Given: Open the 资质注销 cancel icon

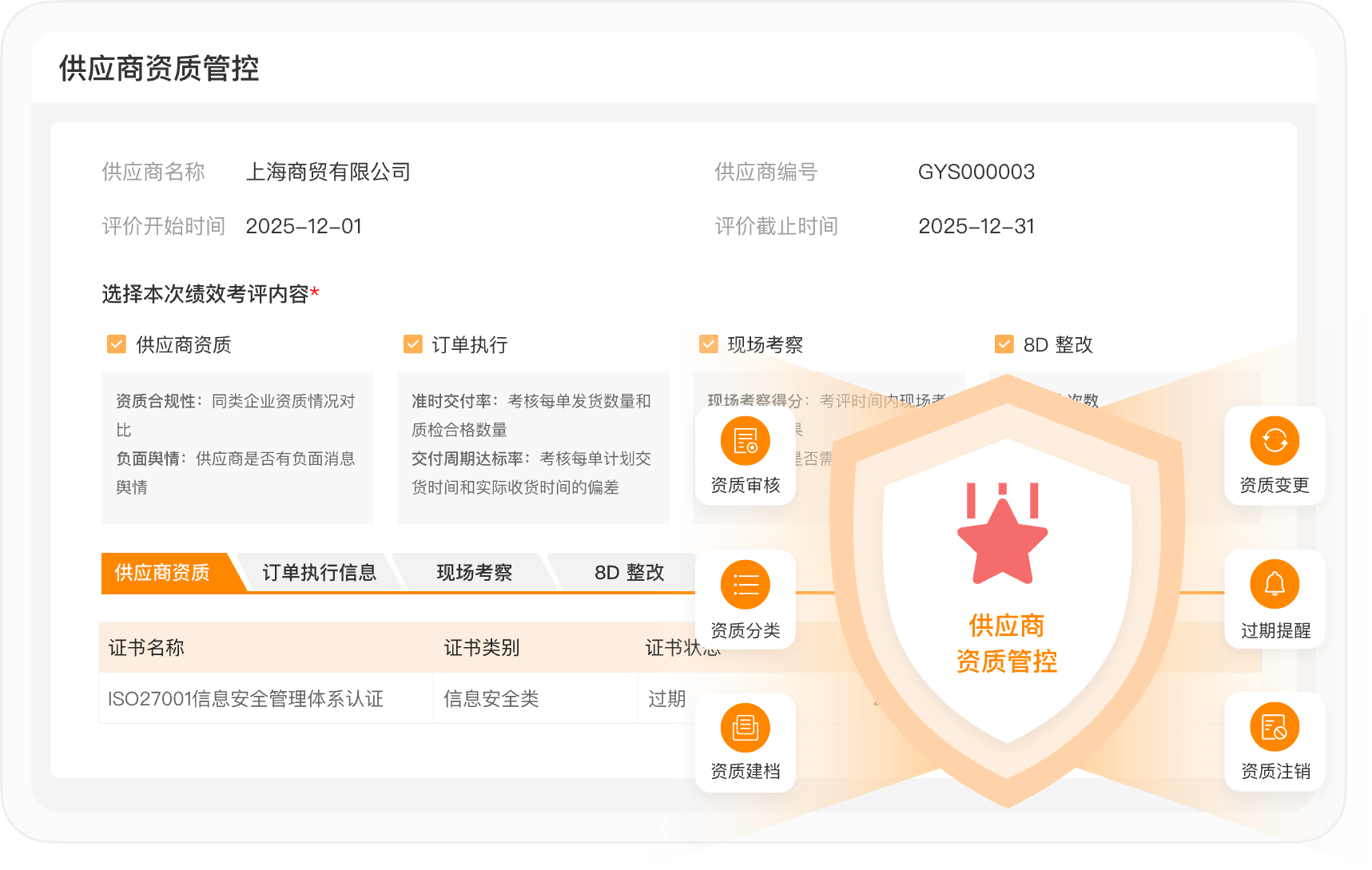Looking at the screenshot, I should [1275, 728].
